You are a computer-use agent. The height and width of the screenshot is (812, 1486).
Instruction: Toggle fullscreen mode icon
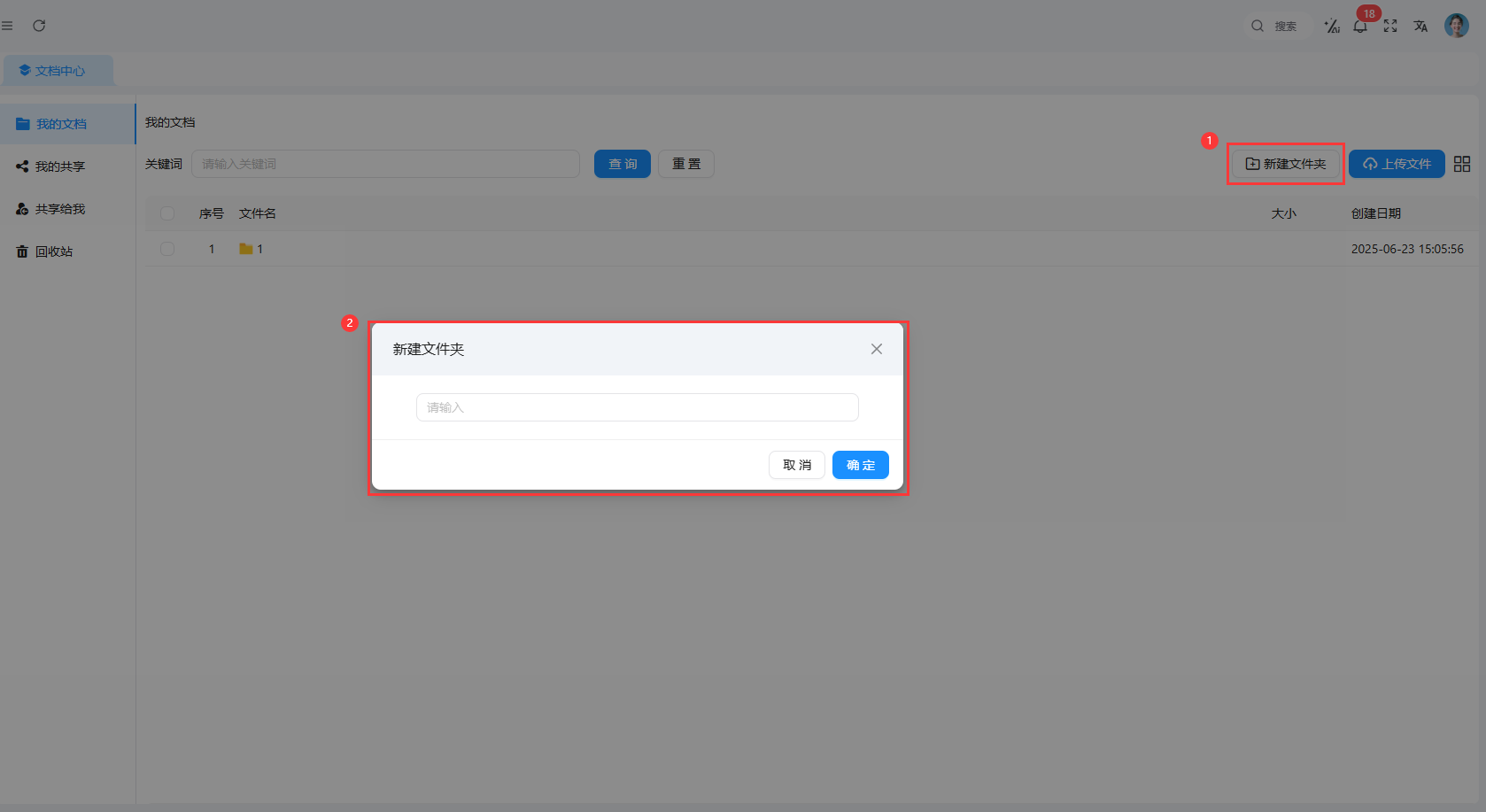click(1390, 26)
